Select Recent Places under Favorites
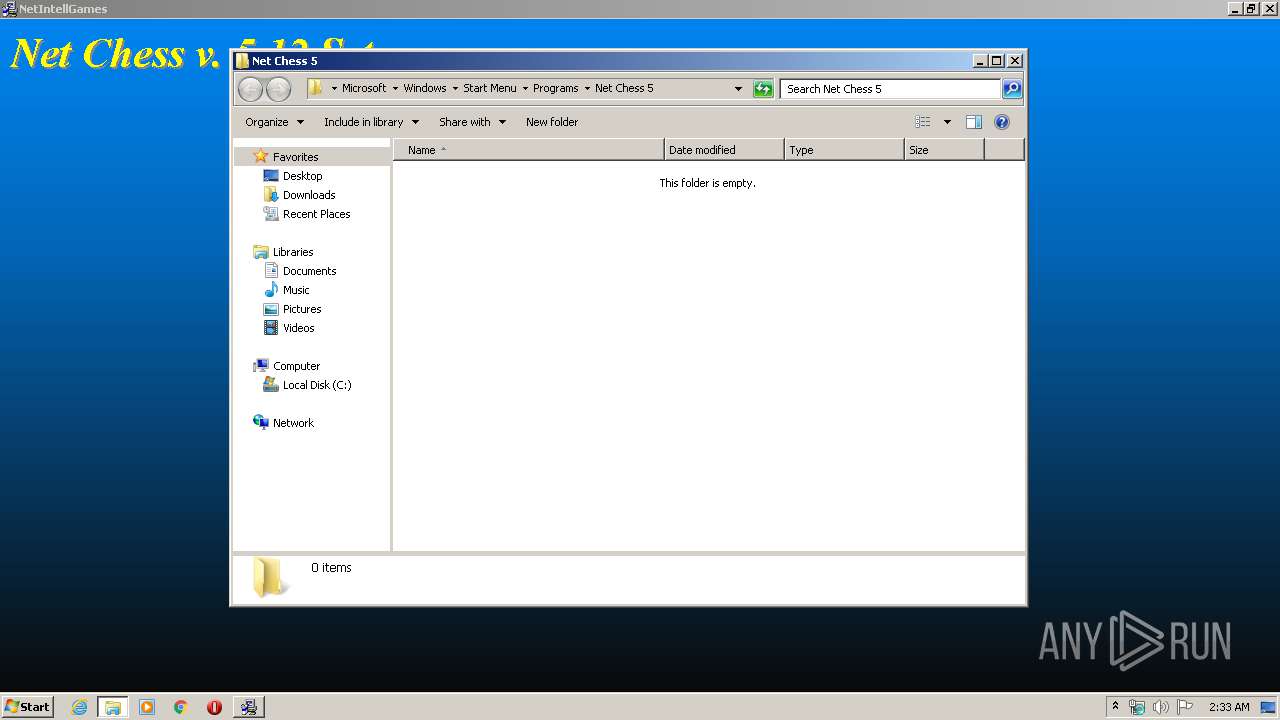Screen dimensions: 1280x720 [316, 214]
